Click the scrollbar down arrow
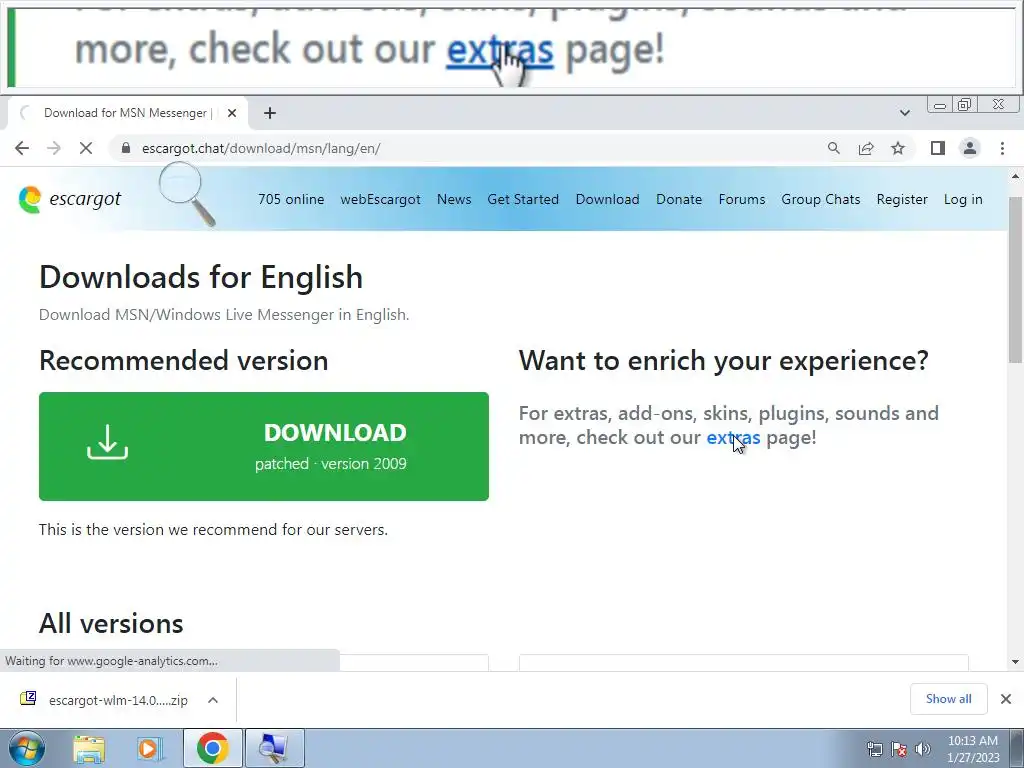The width and height of the screenshot is (1024, 768). [1015, 662]
